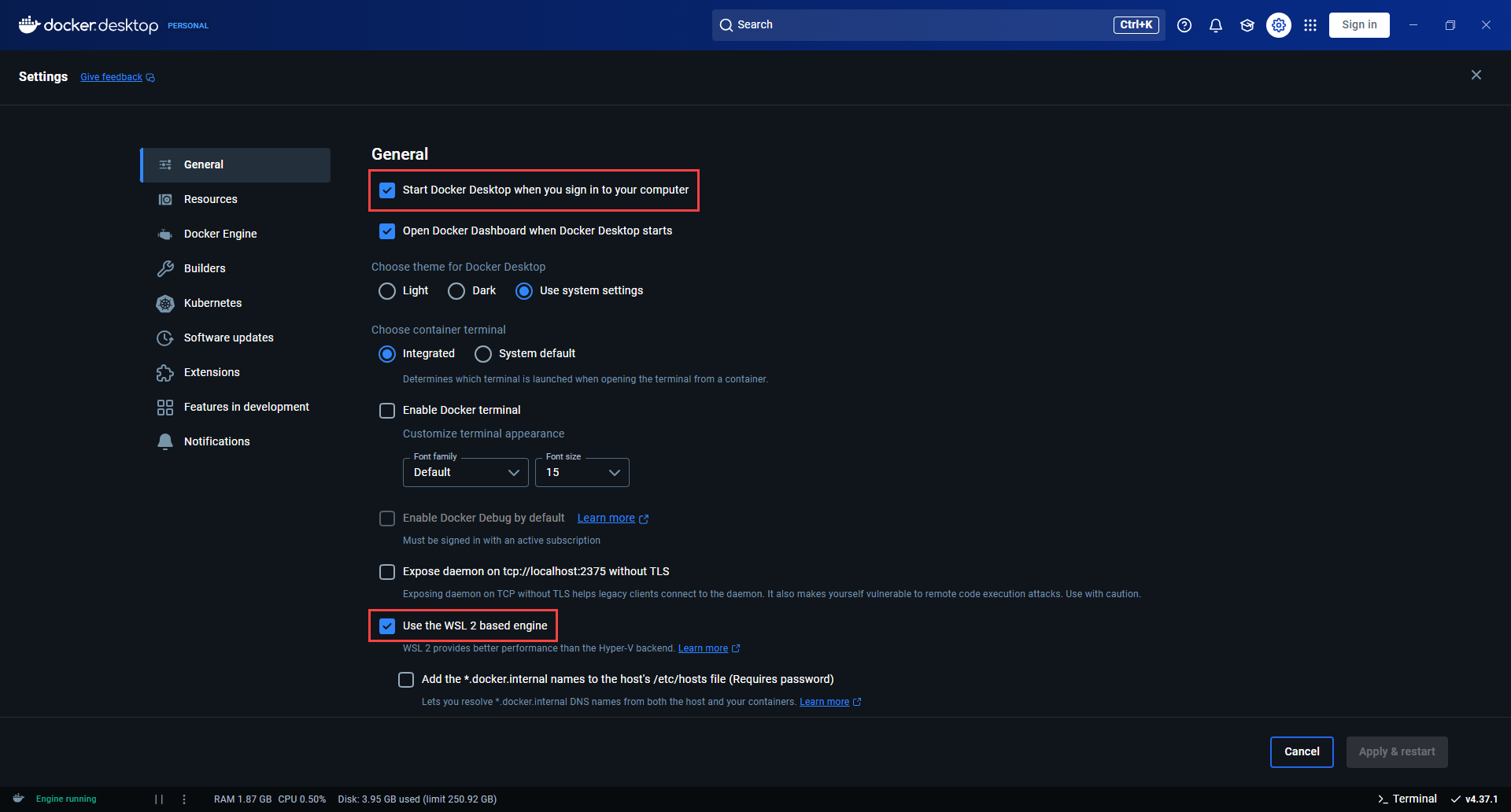Open the Docker Engine settings section
The width and height of the screenshot is (1511, 812).
(x=235, y=234)
